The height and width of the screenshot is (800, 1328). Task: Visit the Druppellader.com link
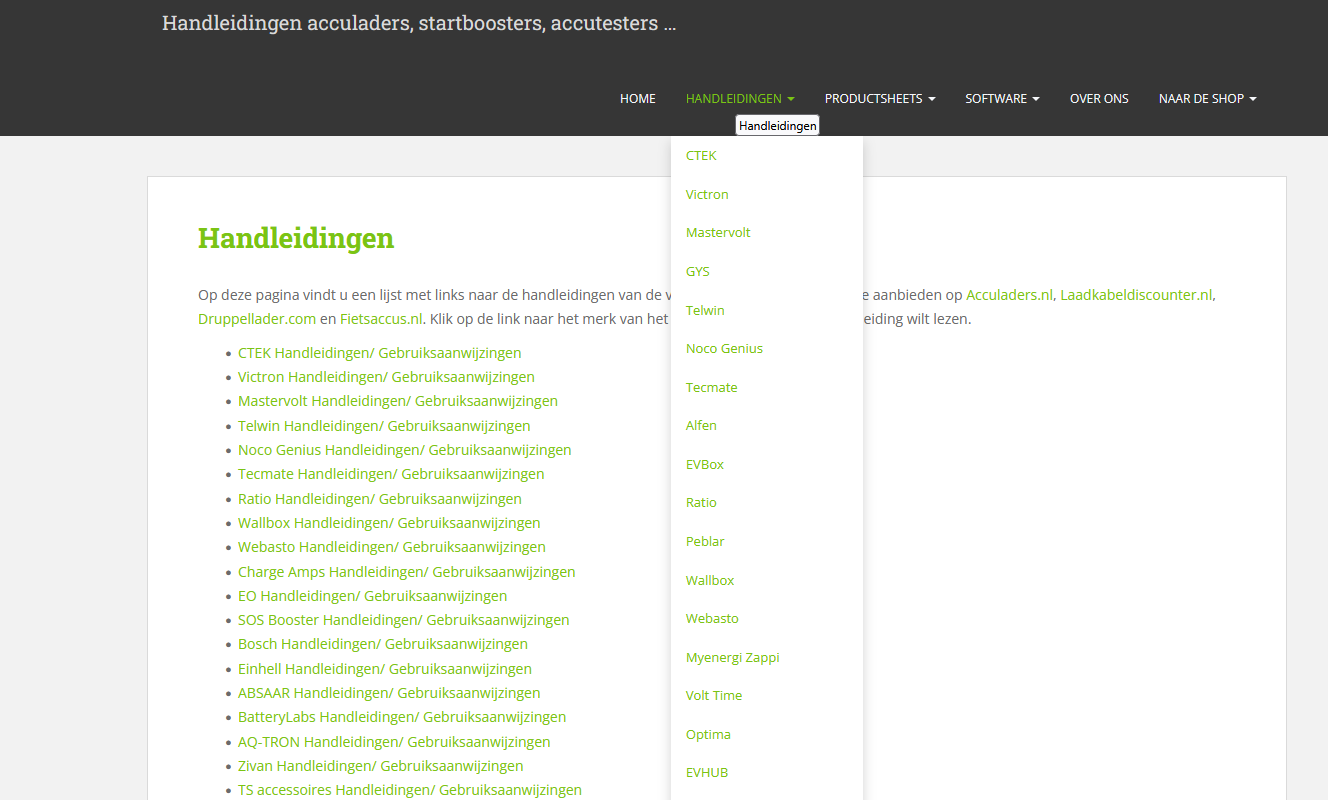click(x=257, y=320)
